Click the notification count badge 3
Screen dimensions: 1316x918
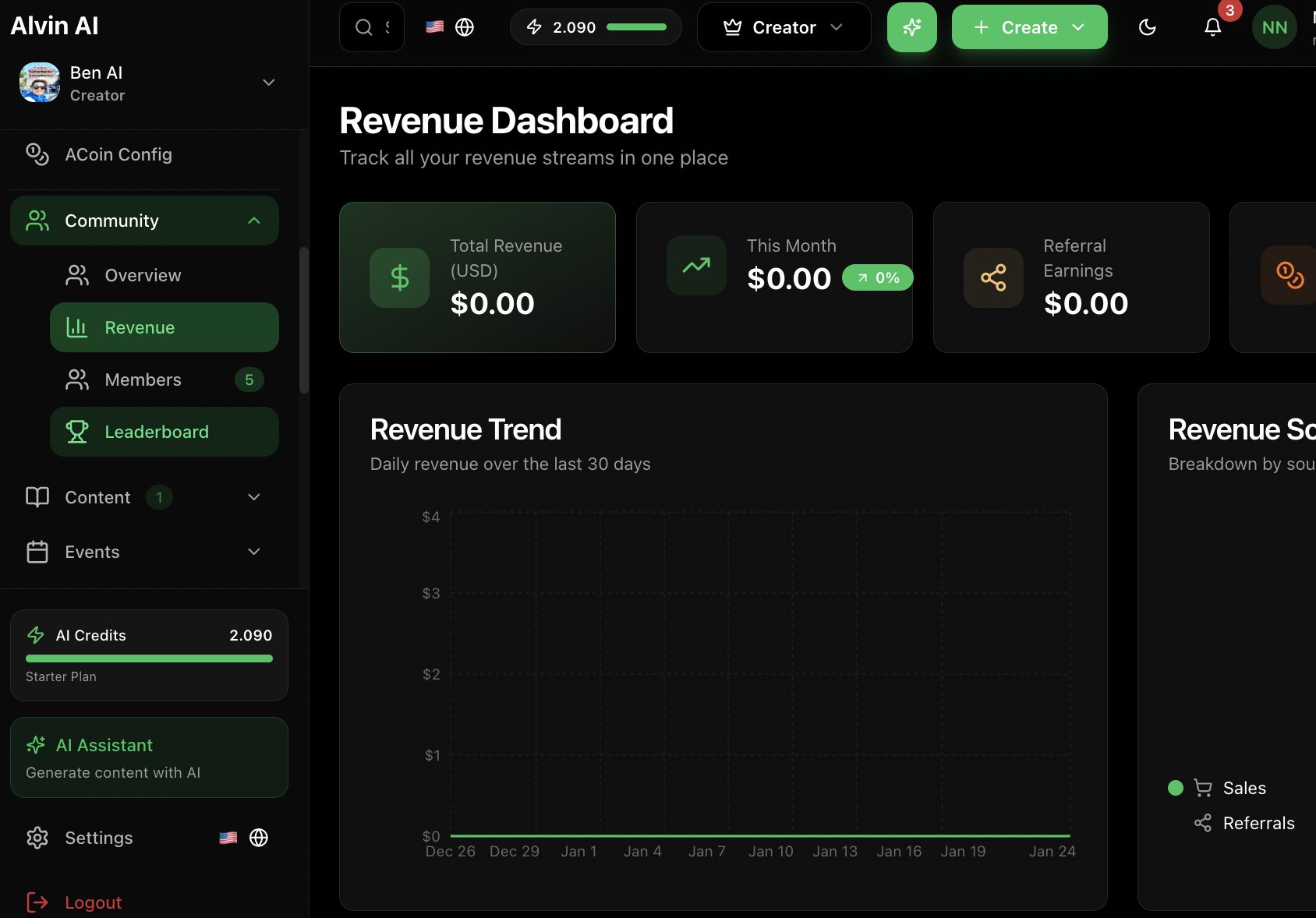coord(1230,10)
